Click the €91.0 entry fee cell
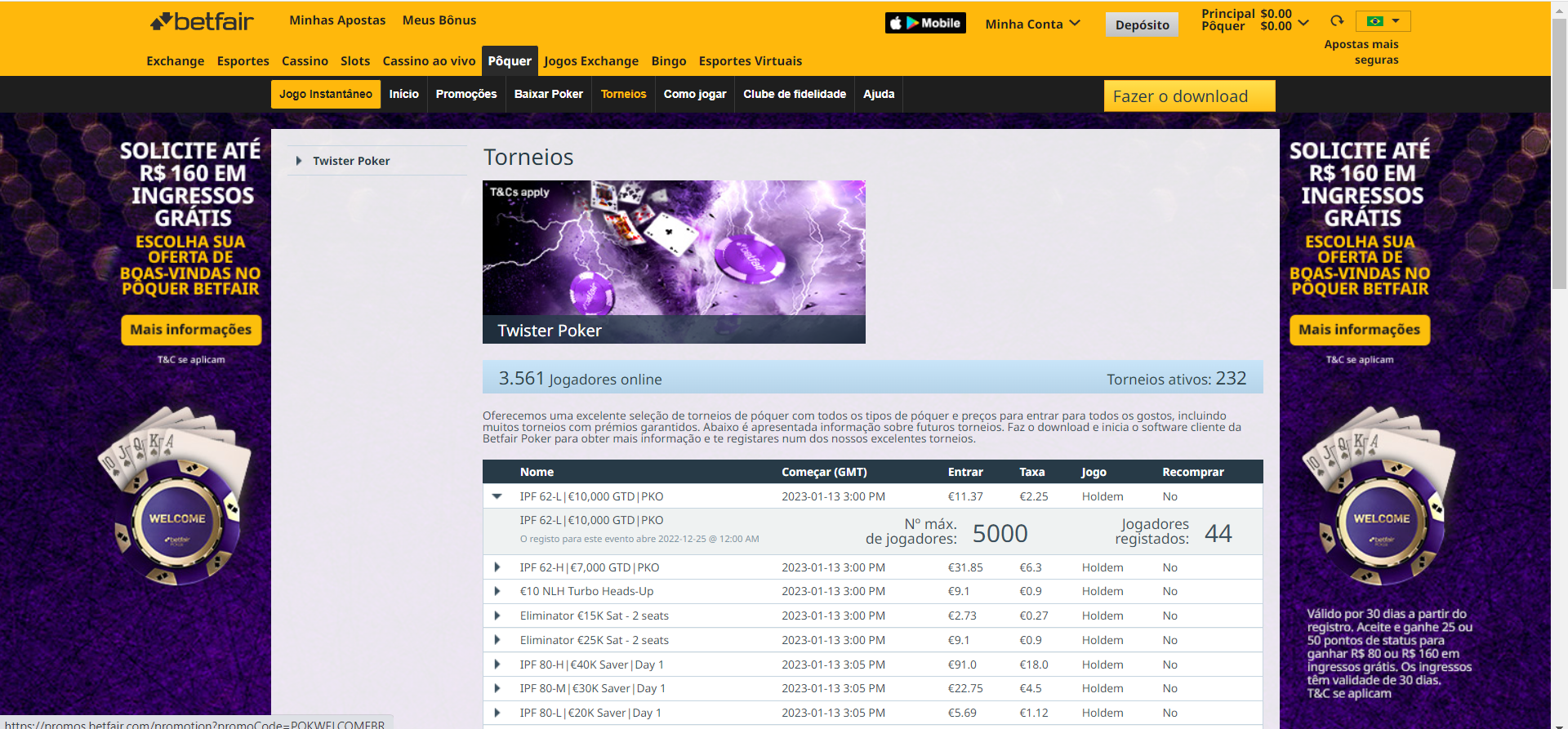The height and width of the screenshot is (729, 1568). click(x=962, y=665)
